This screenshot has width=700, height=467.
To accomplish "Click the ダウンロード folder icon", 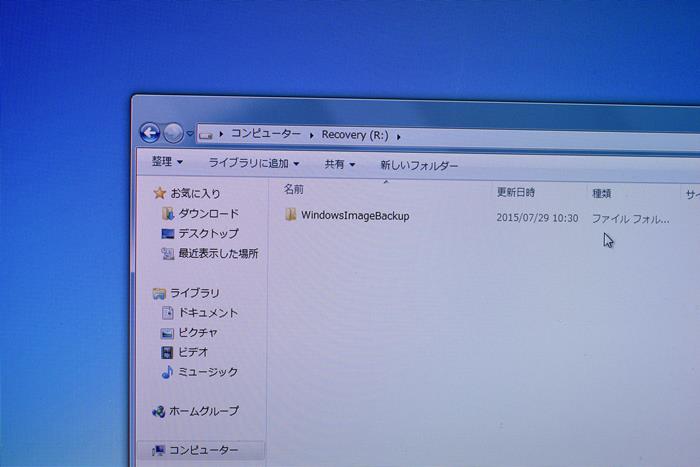I will (167, 213).
